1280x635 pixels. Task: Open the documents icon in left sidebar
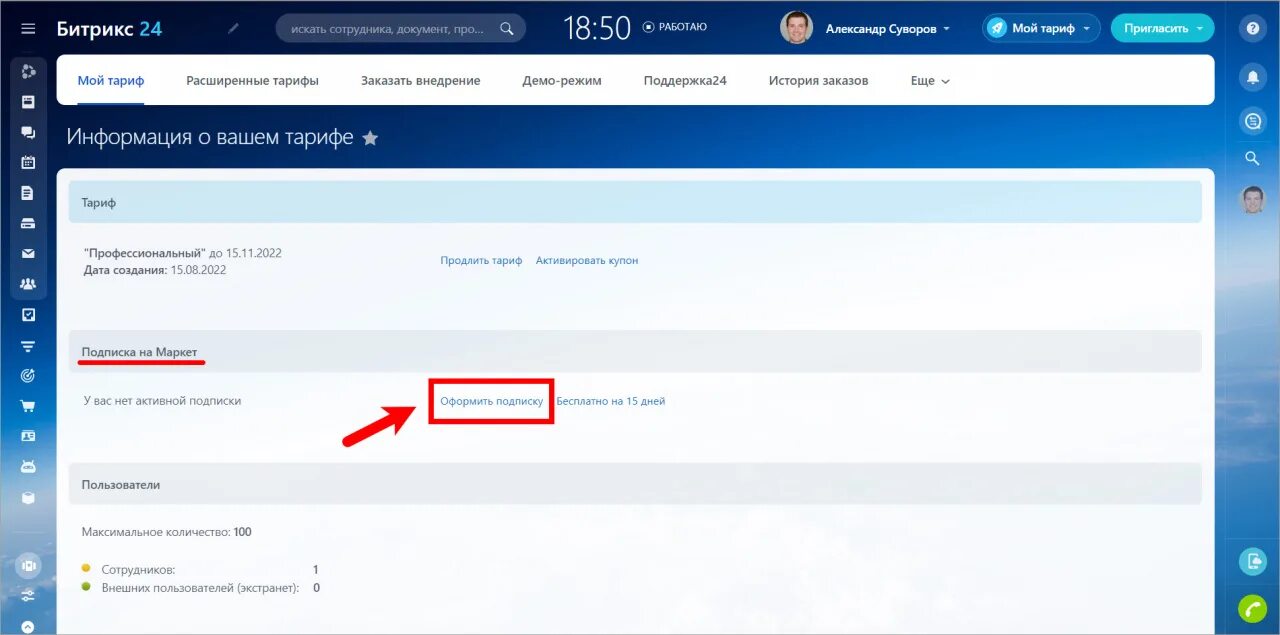(28, 193)
